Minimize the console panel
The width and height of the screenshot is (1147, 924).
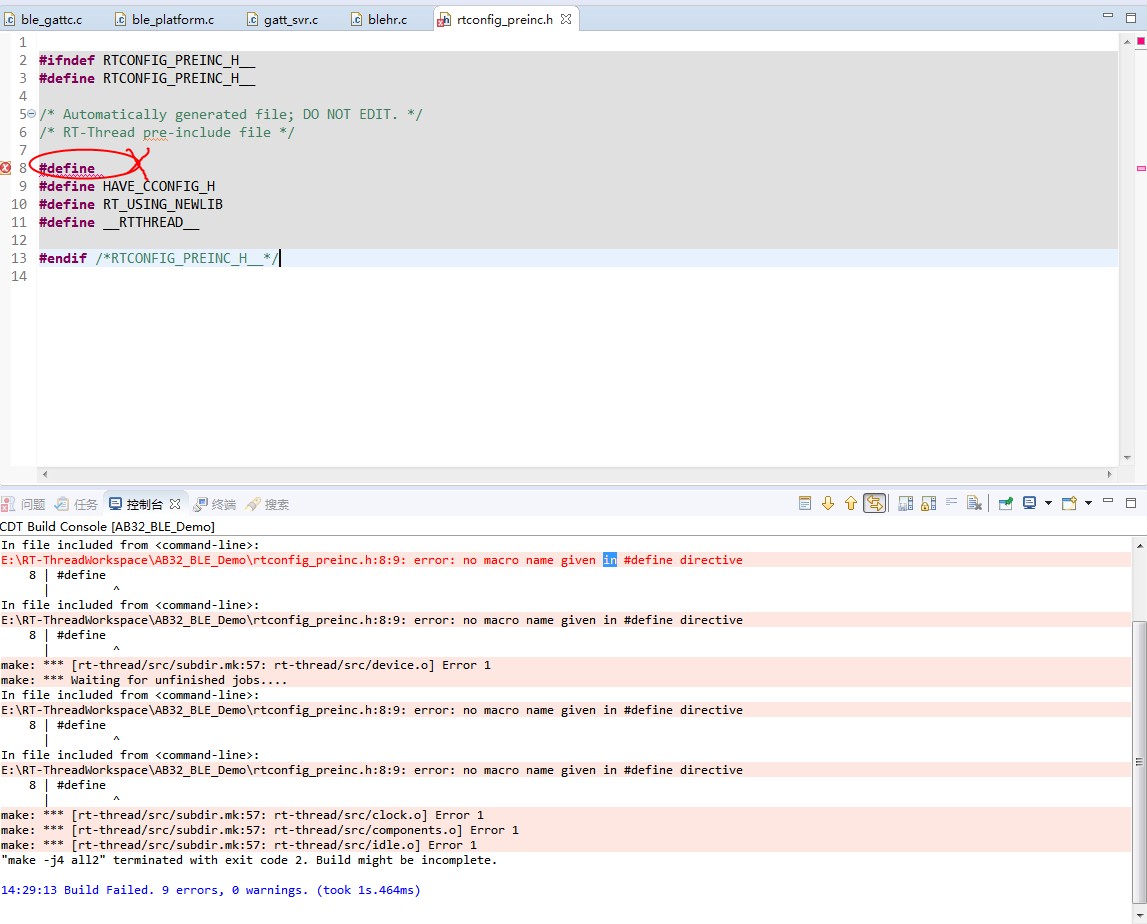(1108, 501)
